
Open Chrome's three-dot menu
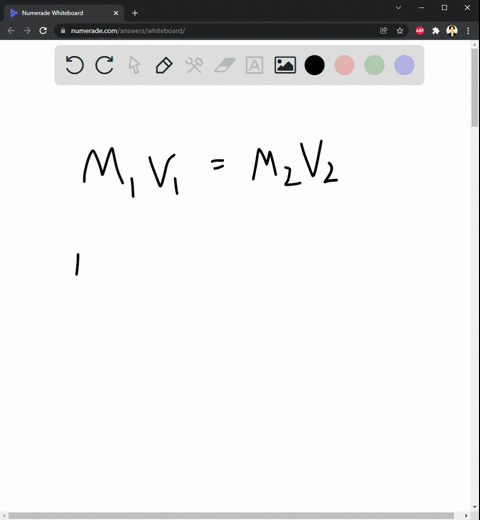[x=468, y=31]
